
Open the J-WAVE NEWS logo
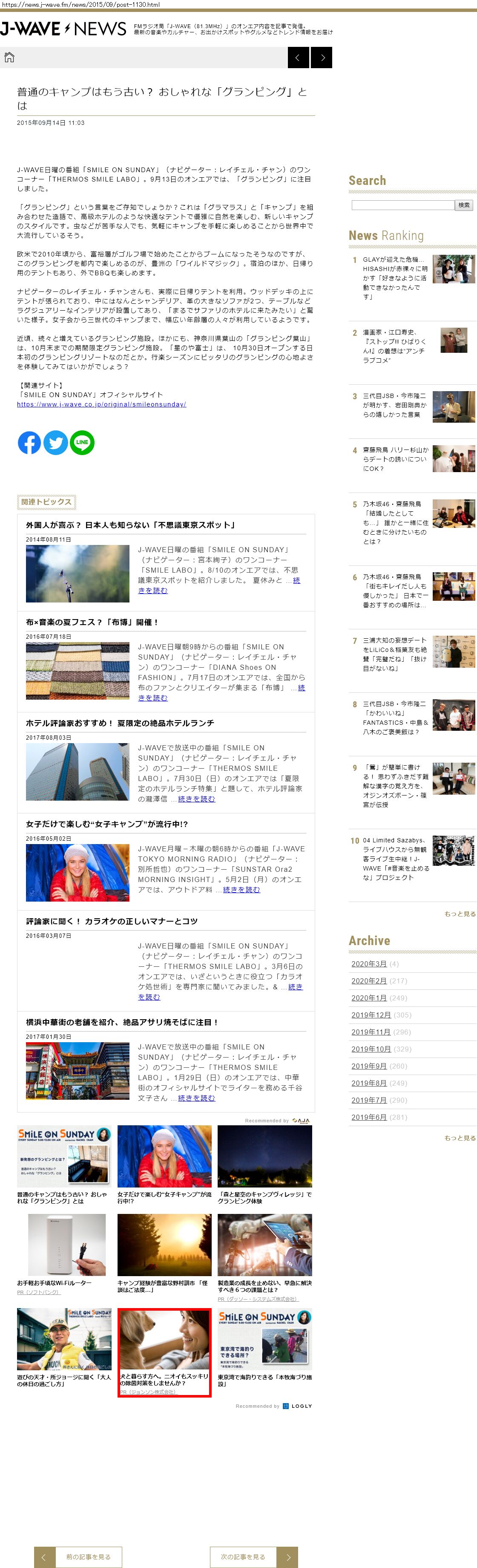click(x=63, y=29)
